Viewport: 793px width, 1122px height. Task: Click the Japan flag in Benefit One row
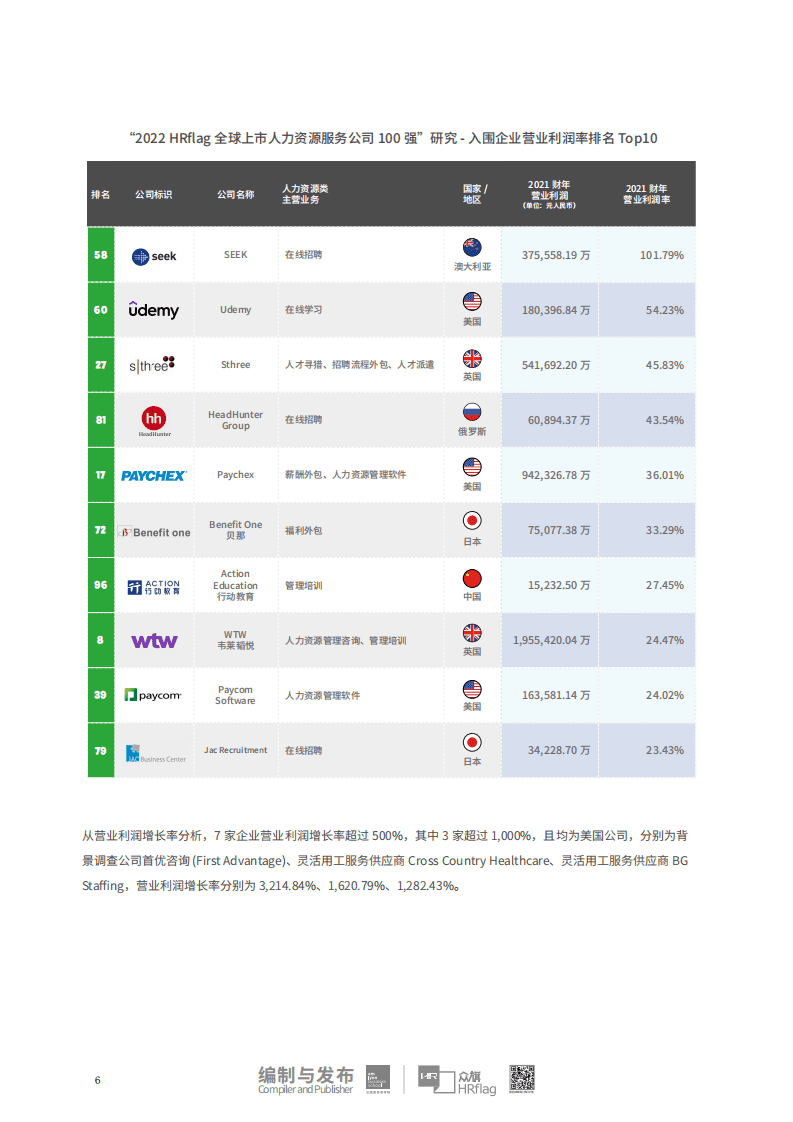(472, 521)
